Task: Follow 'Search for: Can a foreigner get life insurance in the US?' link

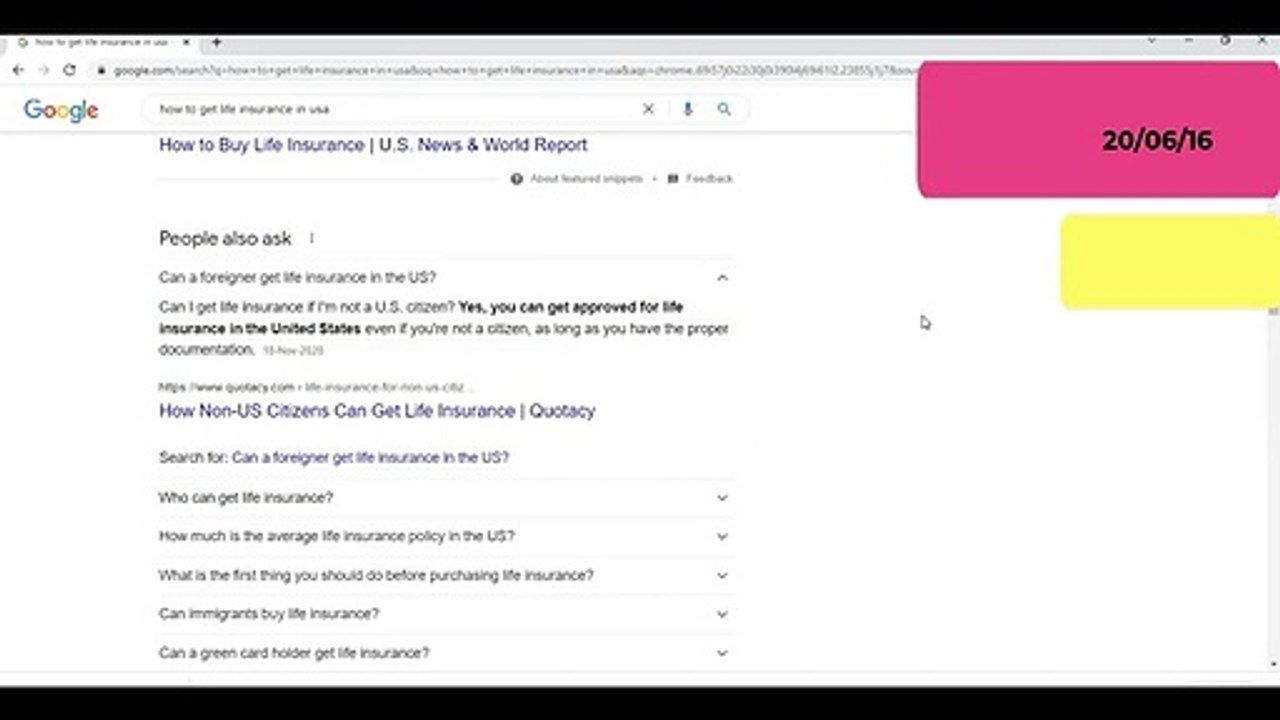Action: (370, 457)
